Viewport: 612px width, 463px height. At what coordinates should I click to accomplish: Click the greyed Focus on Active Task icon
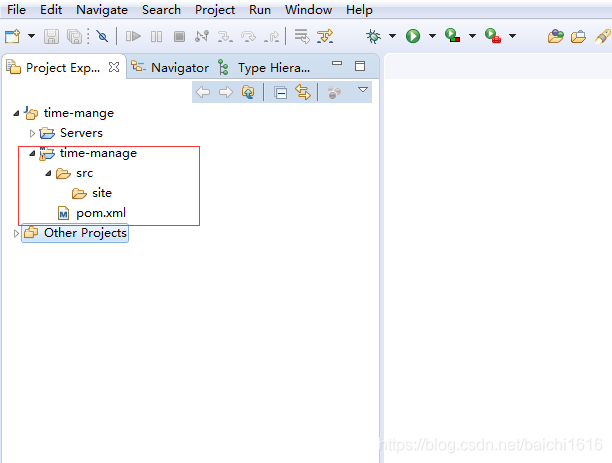pos(334,93)
